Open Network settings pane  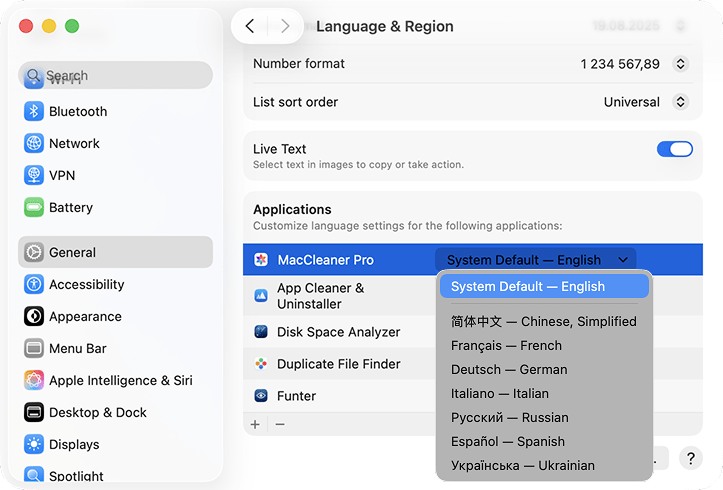(x=115, y=143)
